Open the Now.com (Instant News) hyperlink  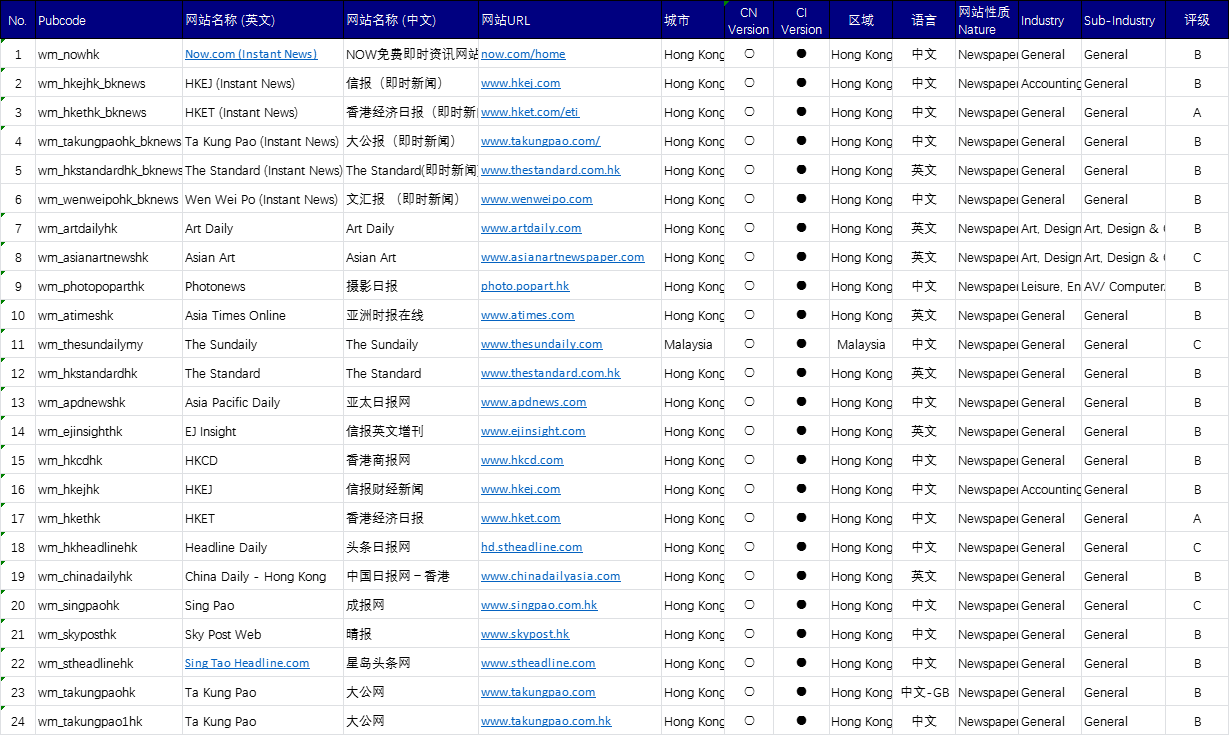(x=251, y=54)
